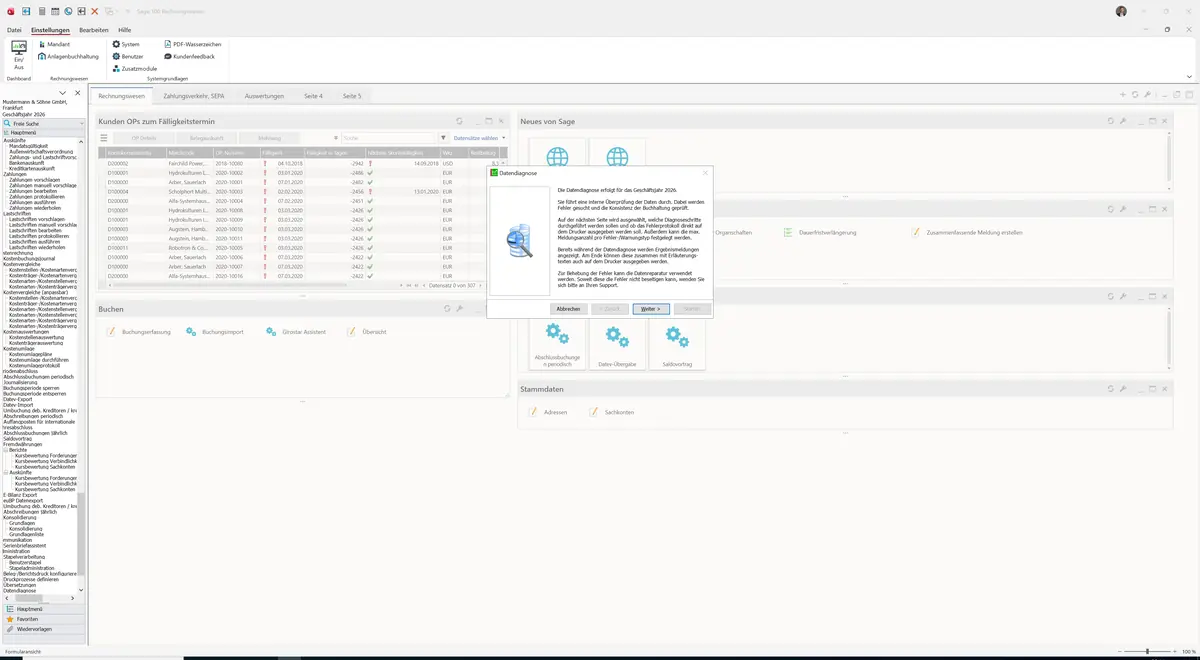The width and height of the screenshot is (1200, 660).
Task: Open the Saldovortrag gear tile
Action: 677,345
